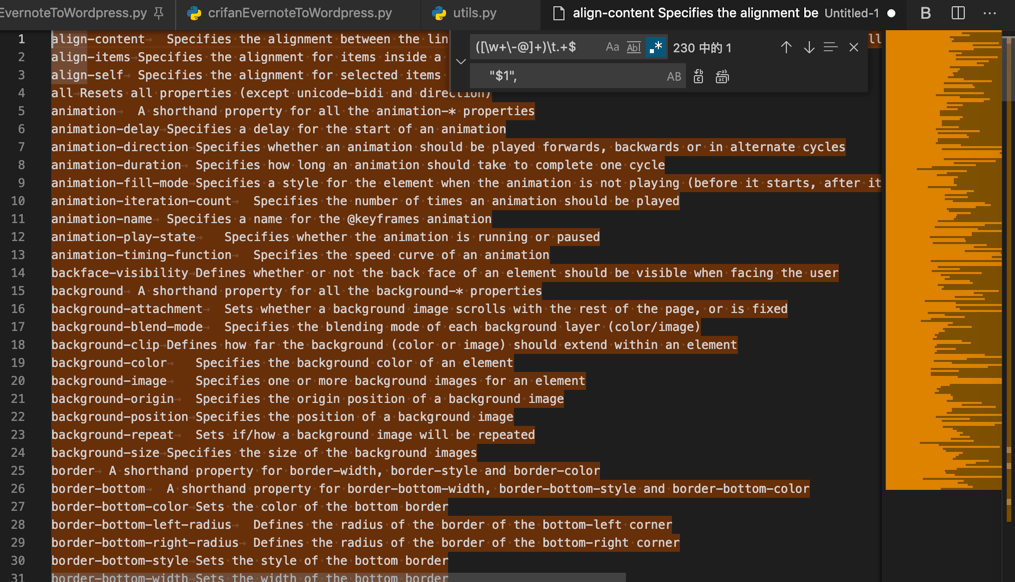Image resolution: width=1015 pixels, height=582 pixels.
Task: Enable Find in Selection mode
Action: (832, 46)
